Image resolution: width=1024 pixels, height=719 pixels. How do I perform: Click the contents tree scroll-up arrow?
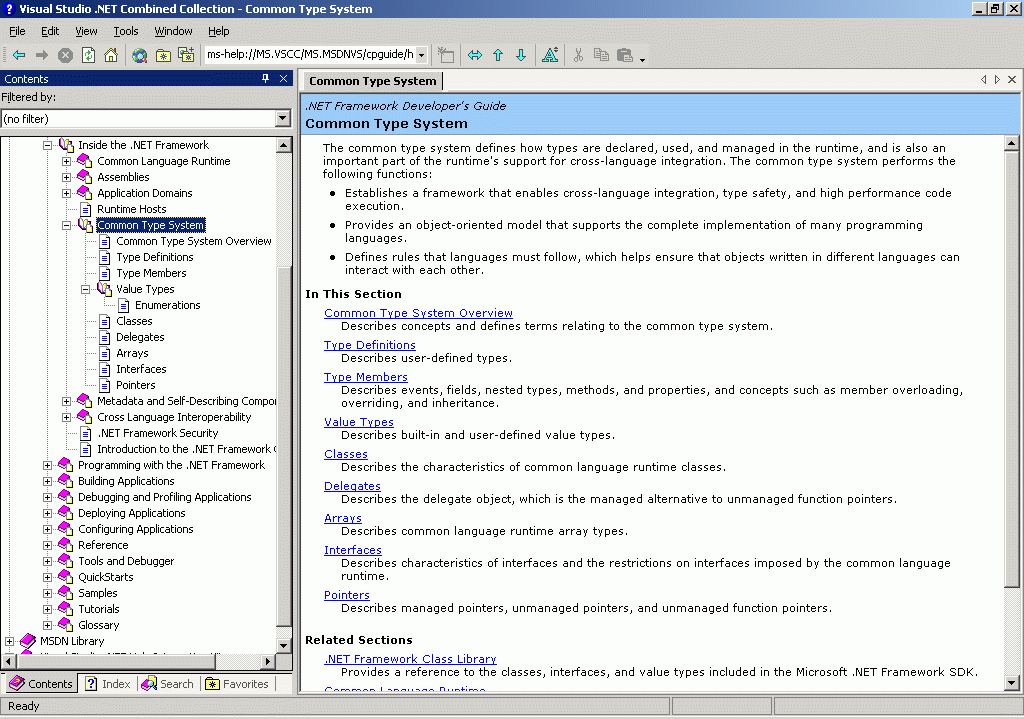coord(283,145)
